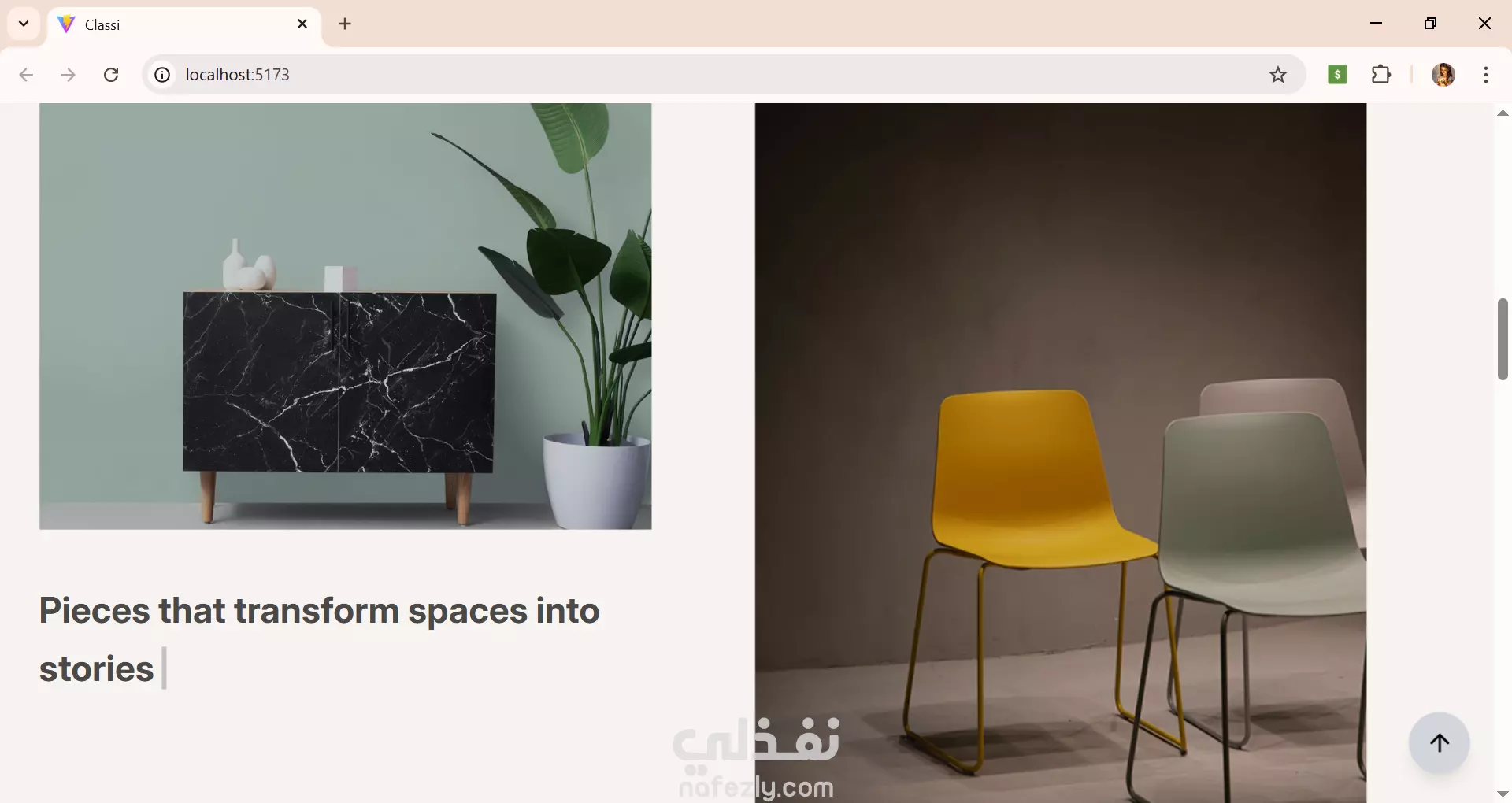Bookmark this page with the star icon

tap(1277, 75)
